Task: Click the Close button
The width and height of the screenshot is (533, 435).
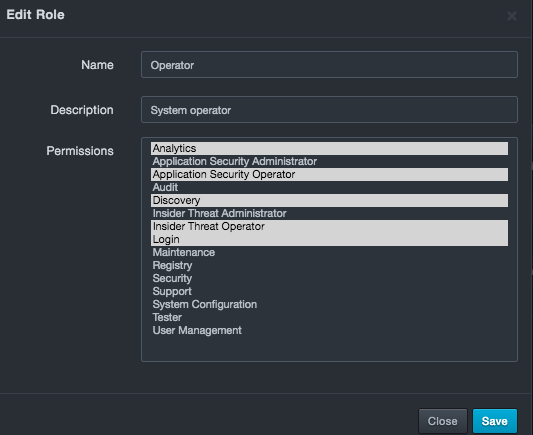Action: [443, 421]
